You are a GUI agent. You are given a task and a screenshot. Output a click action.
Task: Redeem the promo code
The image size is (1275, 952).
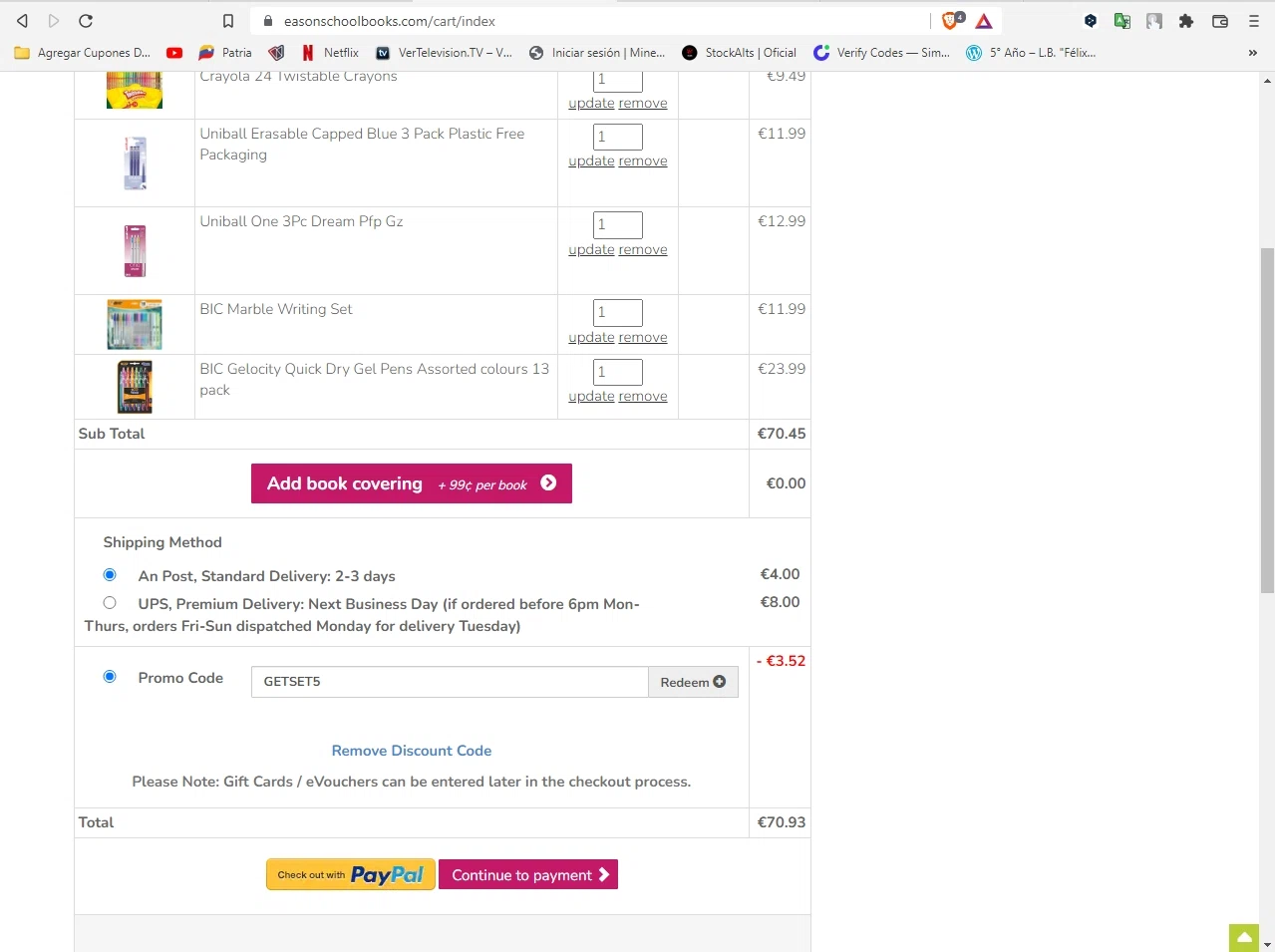pyautogui.click(x=693, y=682)
